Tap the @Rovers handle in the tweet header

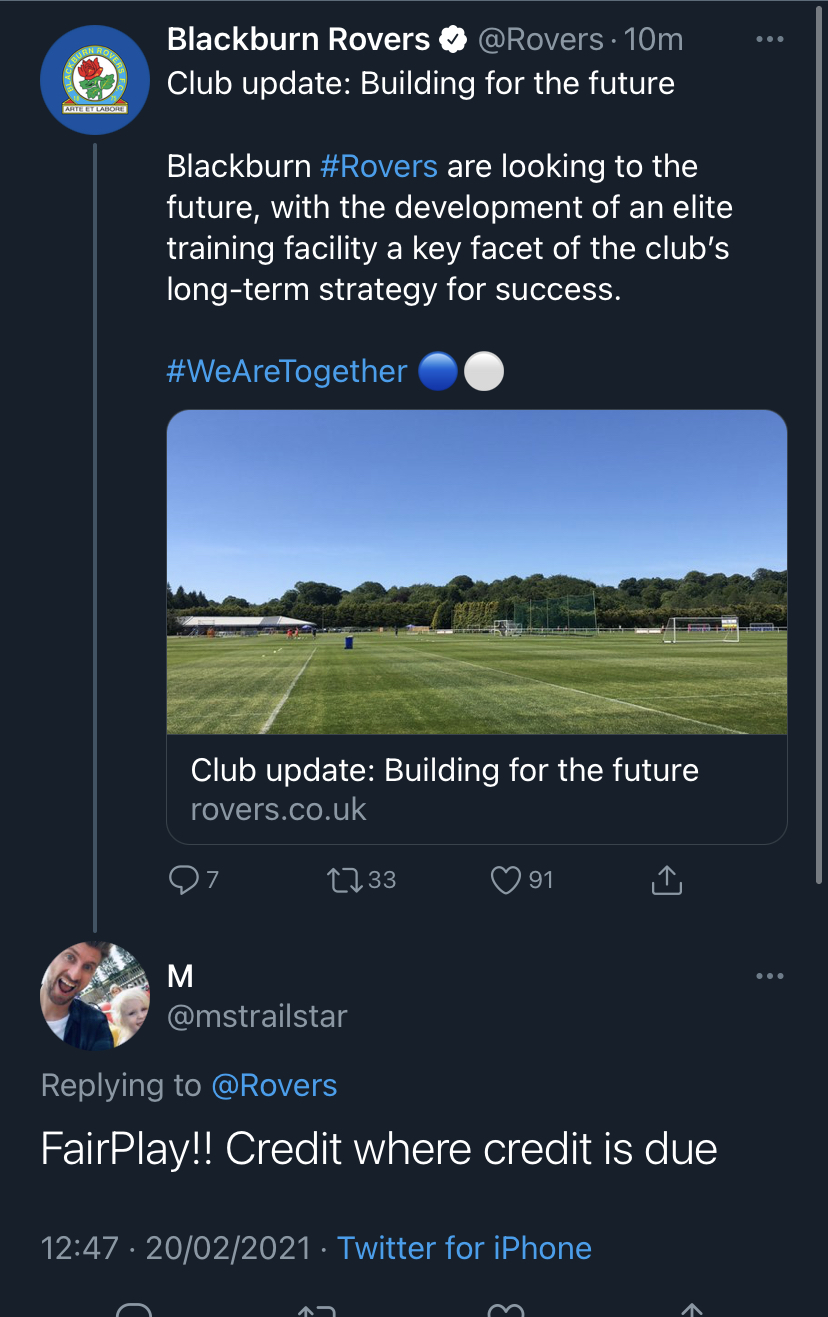click(541, 40)
